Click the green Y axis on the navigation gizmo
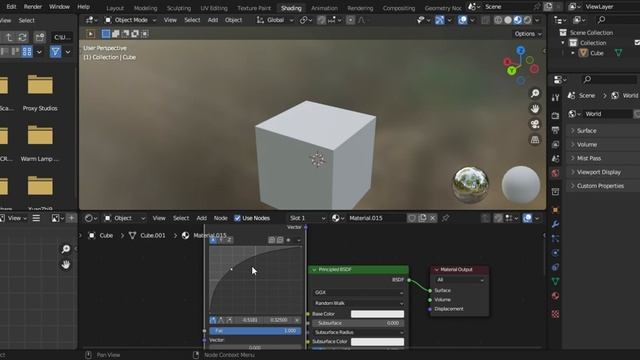The height and width of the screenshot is (360, 640). tap(511, 71)
